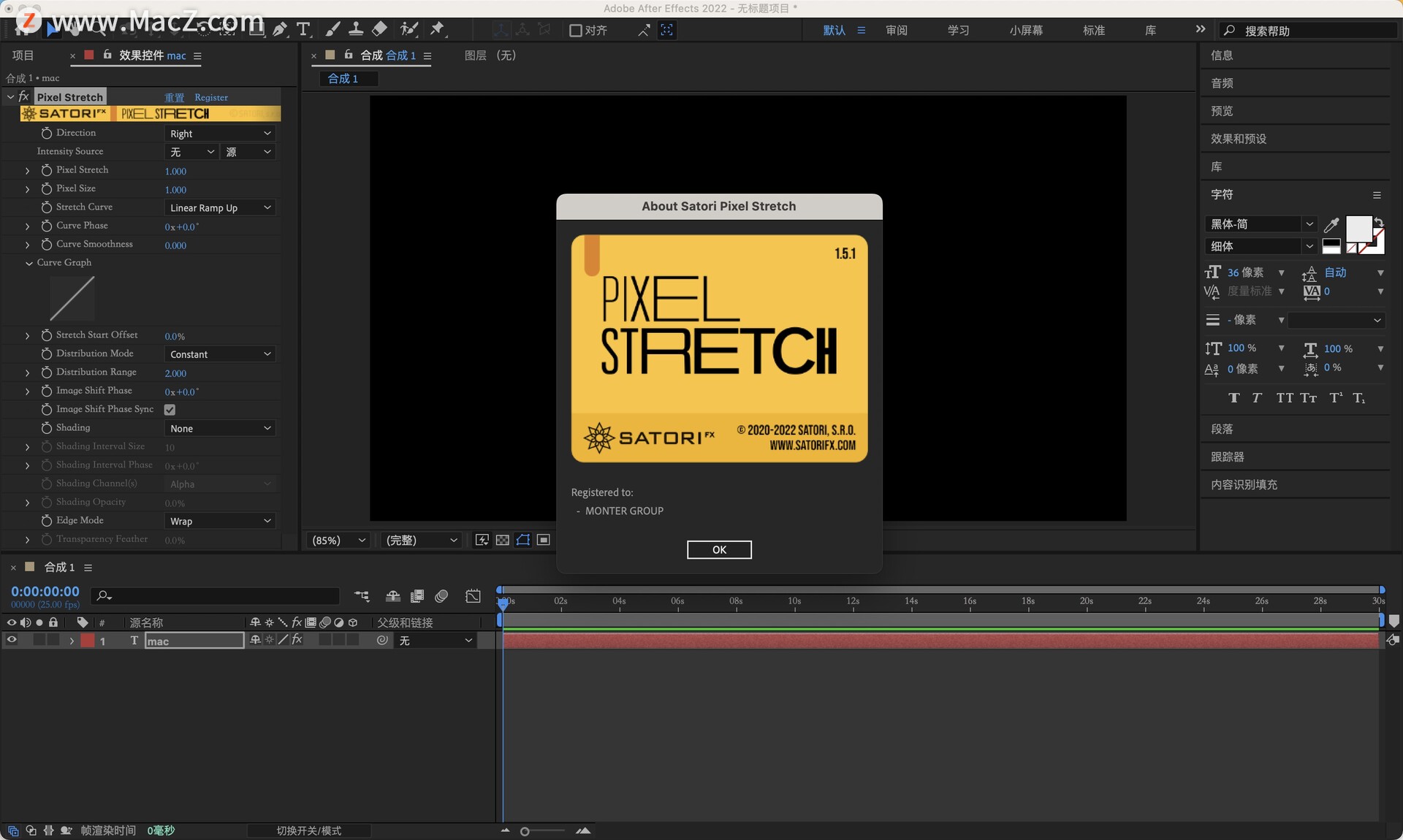Toggle the 对齐 snap checkbox in the toolbar
This screenshot has width=1403, height=840.
[x=574, y=31]
